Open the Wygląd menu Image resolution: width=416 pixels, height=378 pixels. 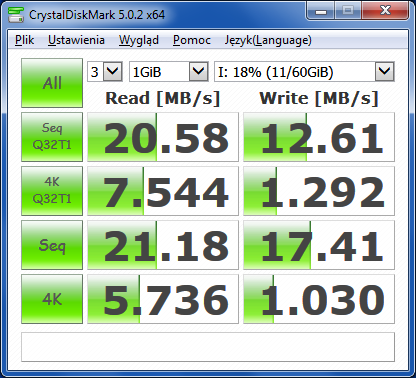pos(139,40)
